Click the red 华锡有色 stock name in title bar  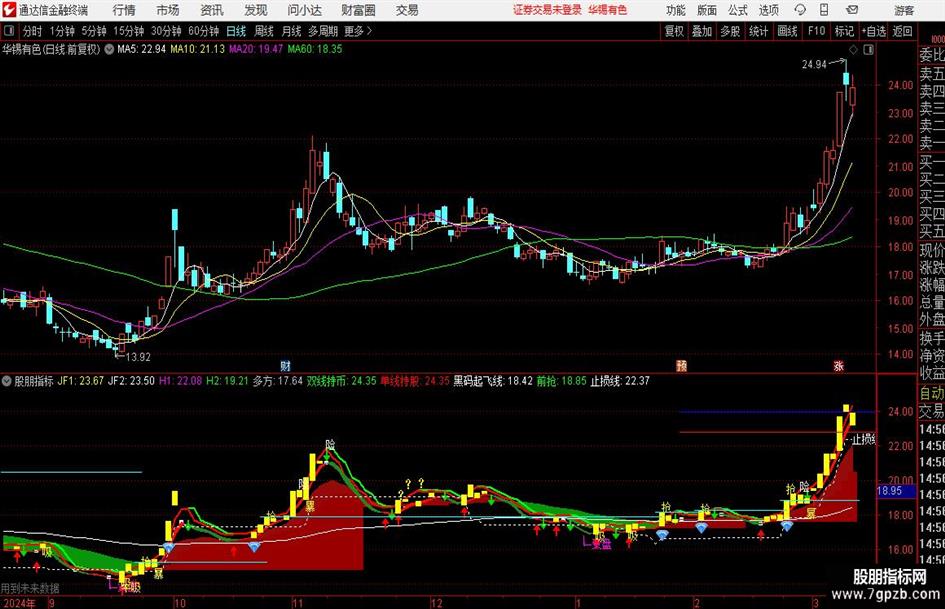coord(608,10)
